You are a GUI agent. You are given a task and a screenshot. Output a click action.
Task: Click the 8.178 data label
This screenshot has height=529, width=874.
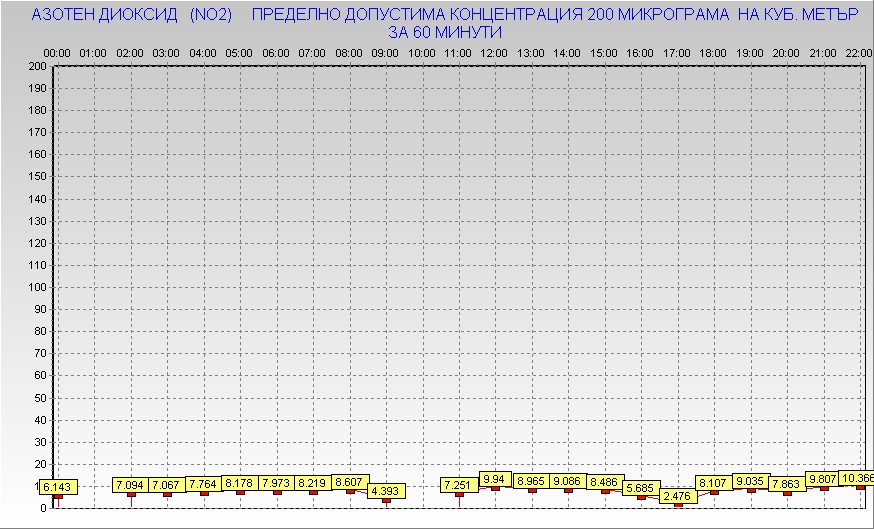coord(240,483)
